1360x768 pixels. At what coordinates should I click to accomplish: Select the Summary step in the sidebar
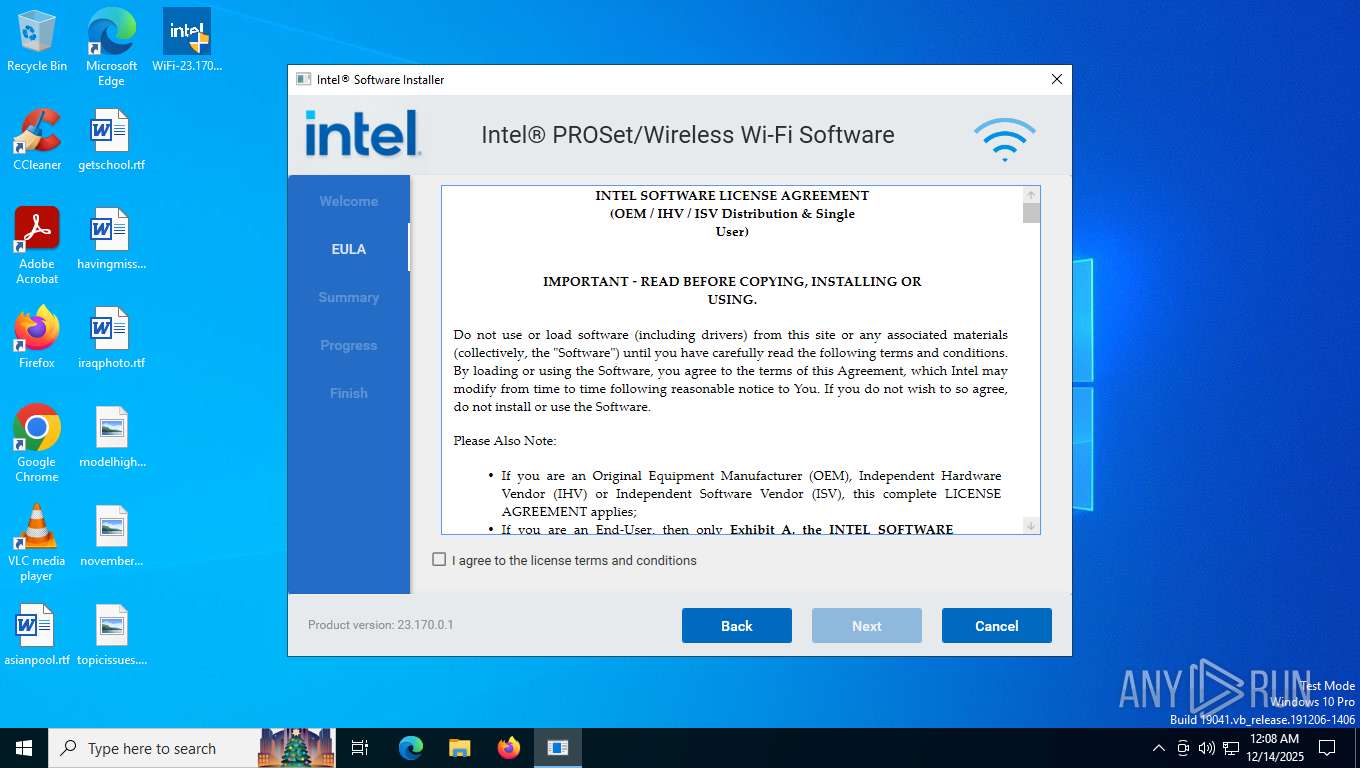[349, 297]
